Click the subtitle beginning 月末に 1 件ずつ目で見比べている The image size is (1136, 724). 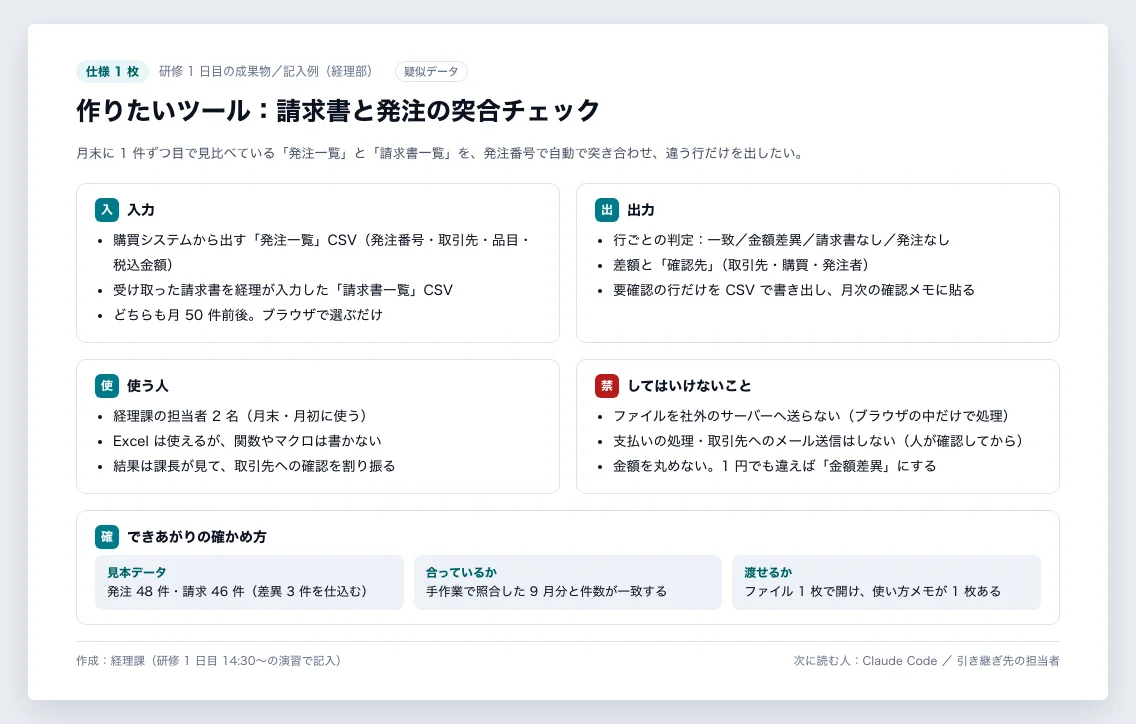[440, 154]
